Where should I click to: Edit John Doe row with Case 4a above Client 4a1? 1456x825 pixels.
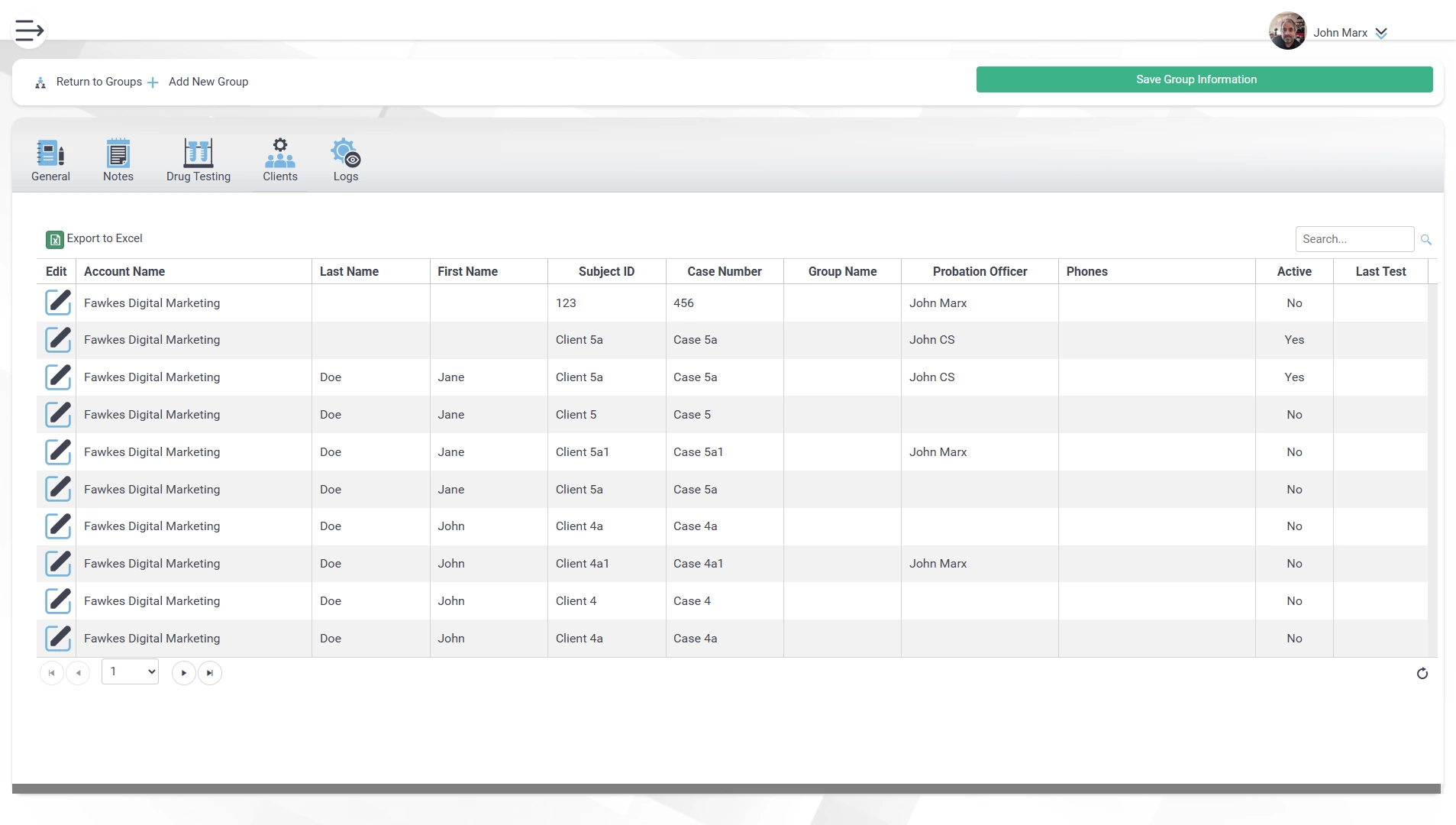pyautogui.click(x=58, y=526)
